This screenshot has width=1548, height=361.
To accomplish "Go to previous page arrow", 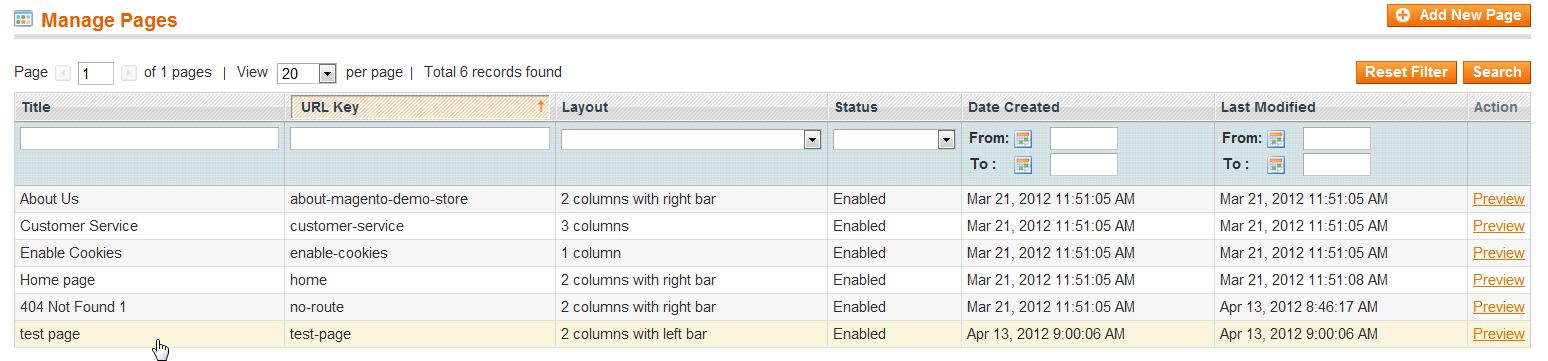I will coord(63,73).
